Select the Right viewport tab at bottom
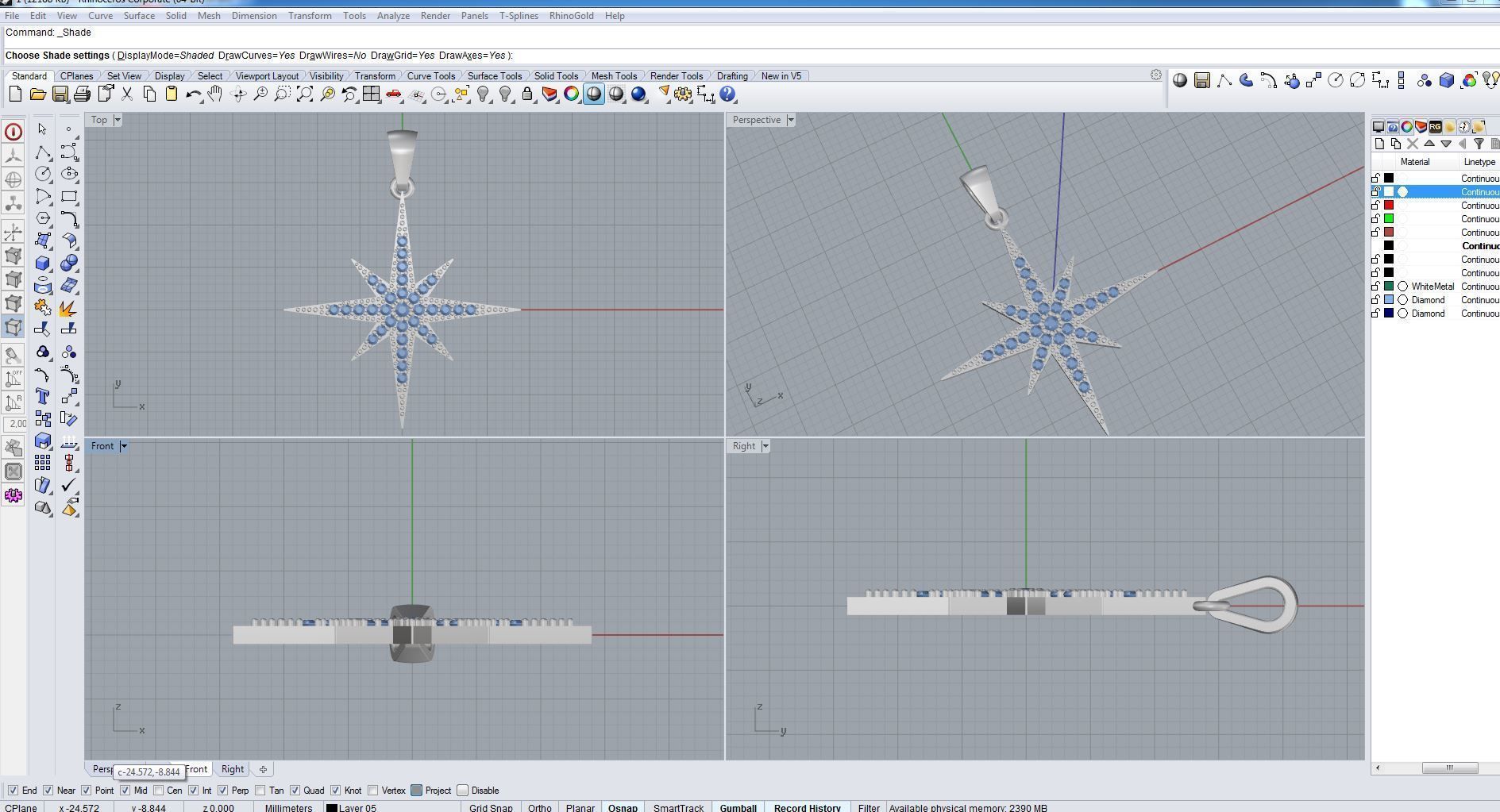The width and height of the screenshot is (1500, 812). point(233,769)
